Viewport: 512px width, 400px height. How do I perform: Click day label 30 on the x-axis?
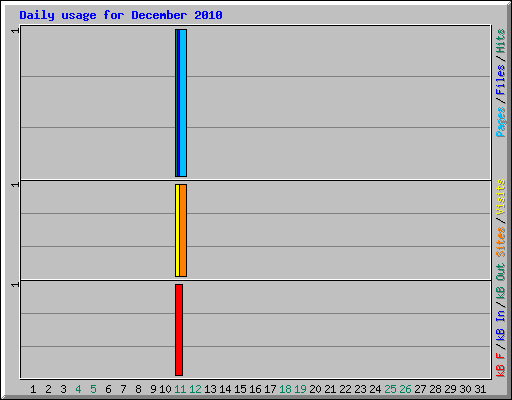click(x=465, y=389)
